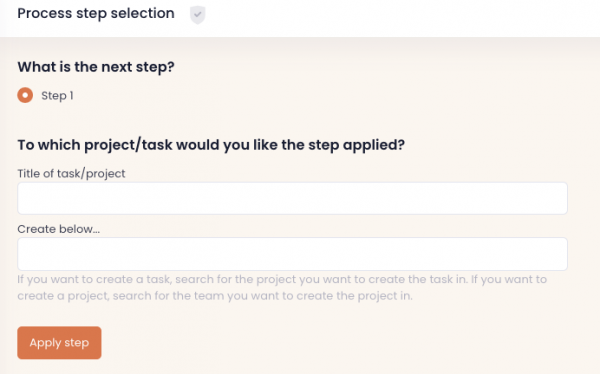Click the gray verification shield badge in header
600x374 pixels.
(x=197, y=15)
